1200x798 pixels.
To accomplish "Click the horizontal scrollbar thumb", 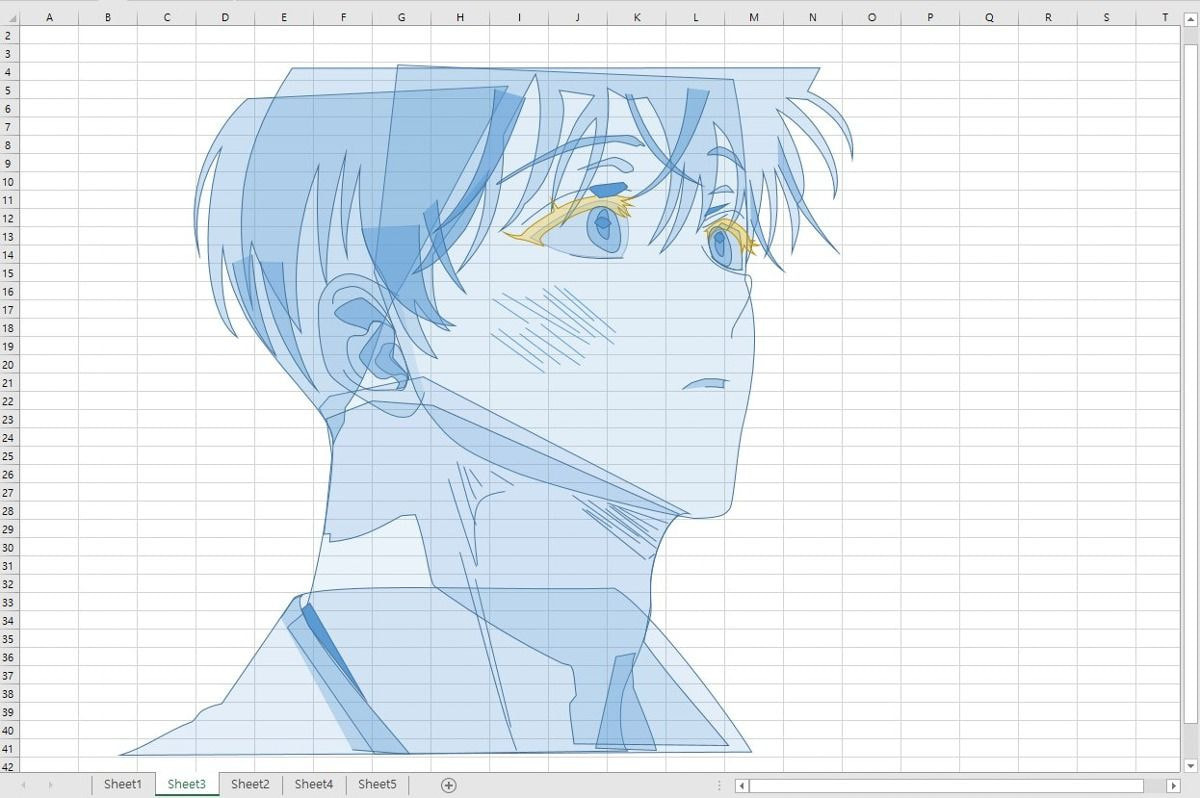I will point(946,787).
